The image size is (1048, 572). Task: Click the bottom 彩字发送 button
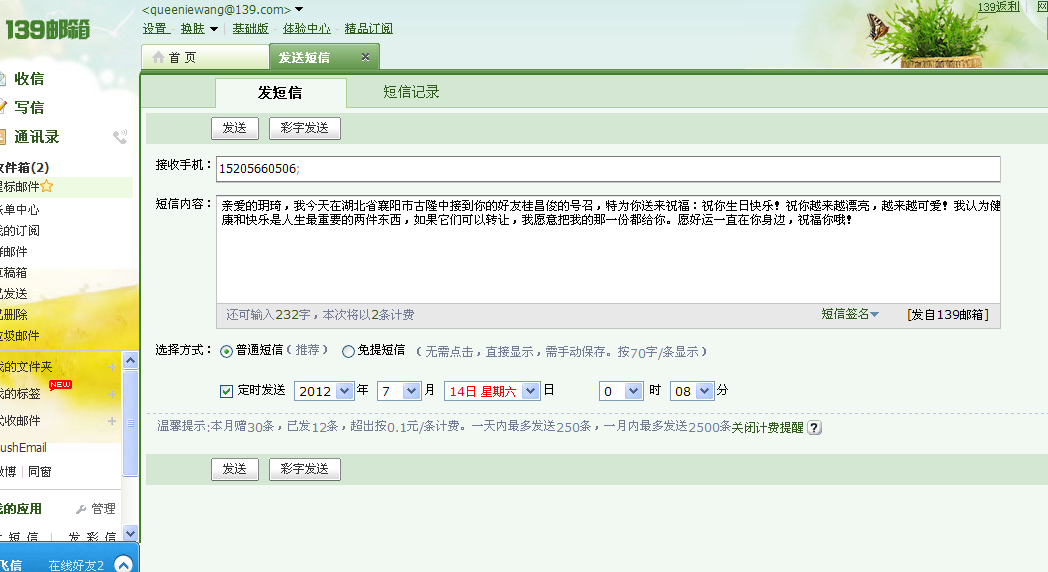coord(305,469)
